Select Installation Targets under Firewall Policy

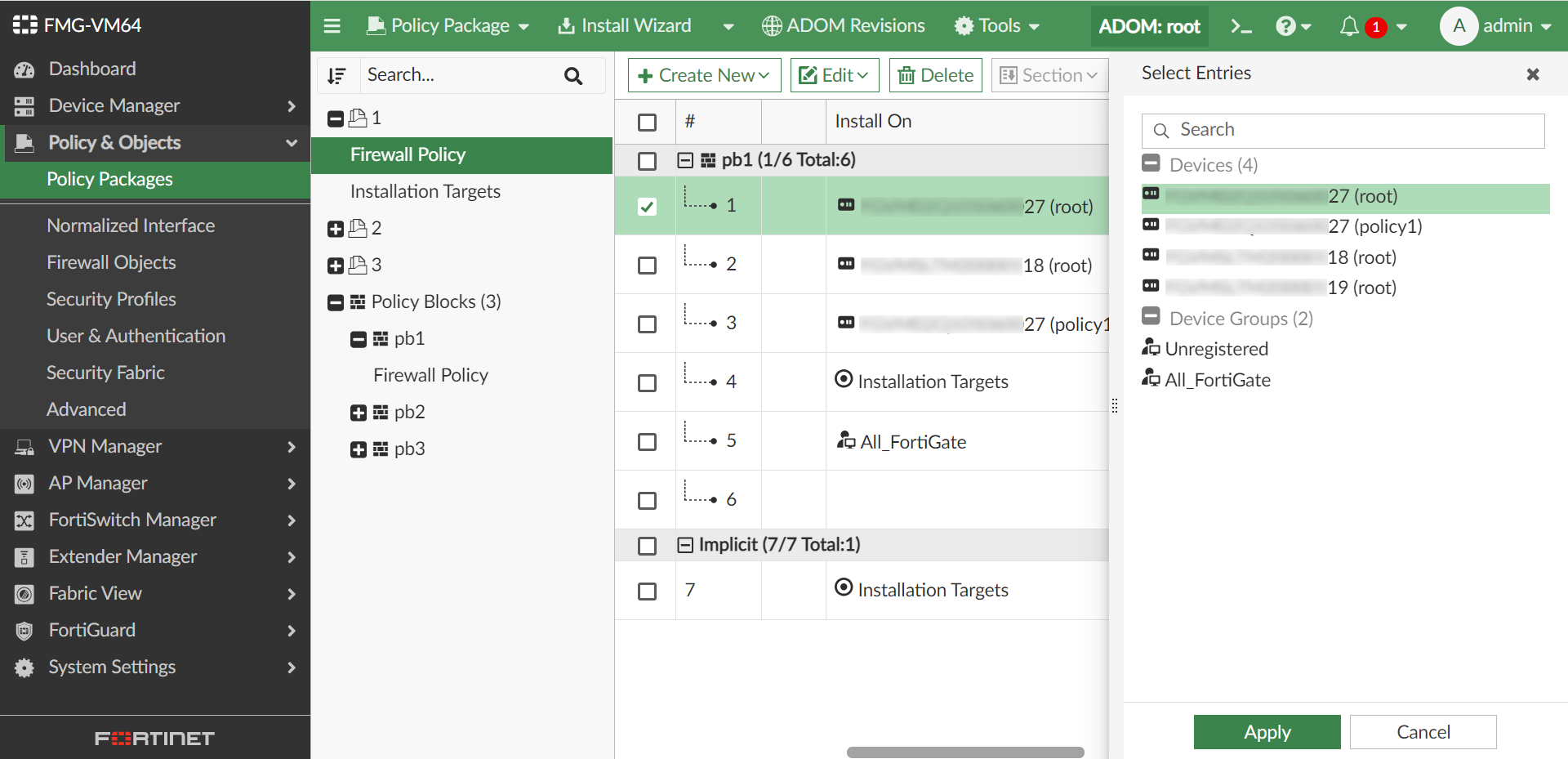[425, 191]
